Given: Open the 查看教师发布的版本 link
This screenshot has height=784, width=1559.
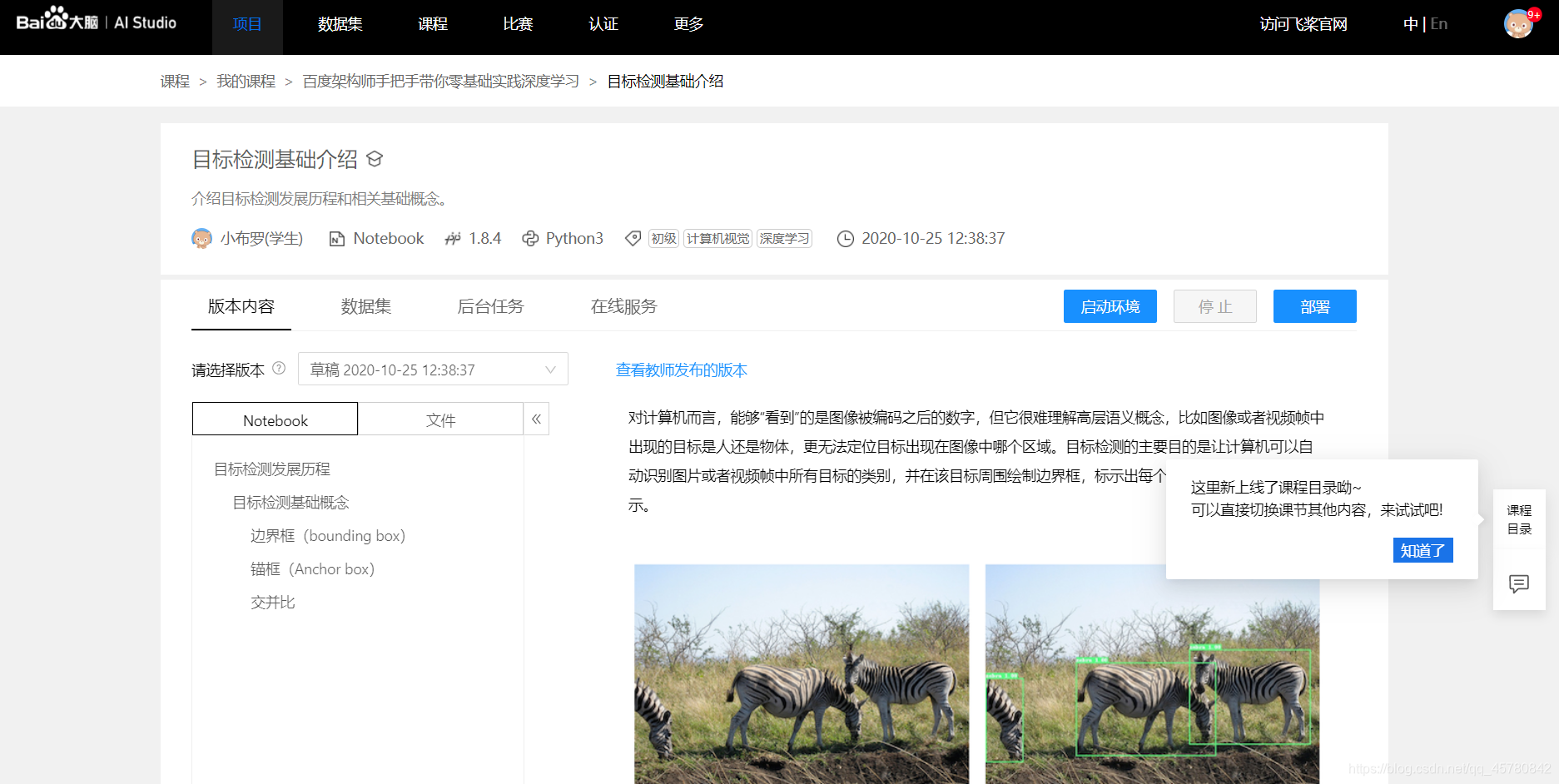Looking at the screenshot, I should (x=681, y=370).
